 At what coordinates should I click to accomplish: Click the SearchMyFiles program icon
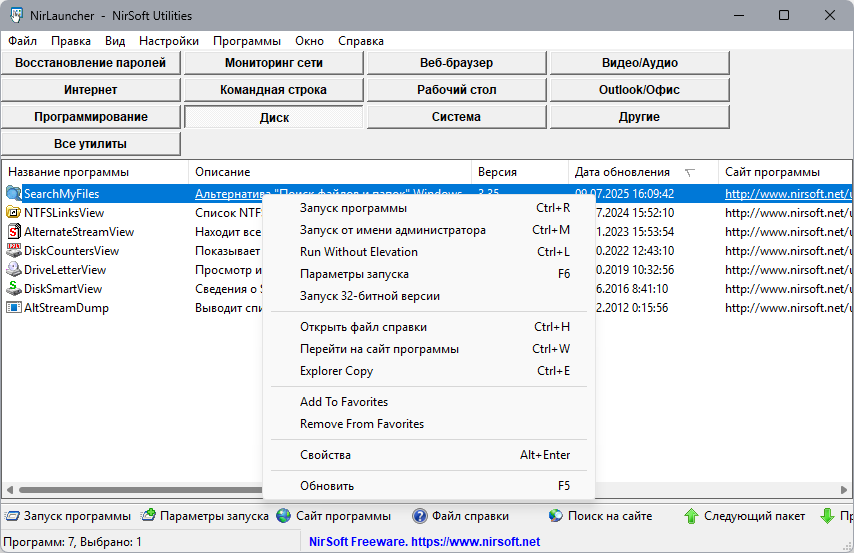pyautogui.click(x=14, y=193)
